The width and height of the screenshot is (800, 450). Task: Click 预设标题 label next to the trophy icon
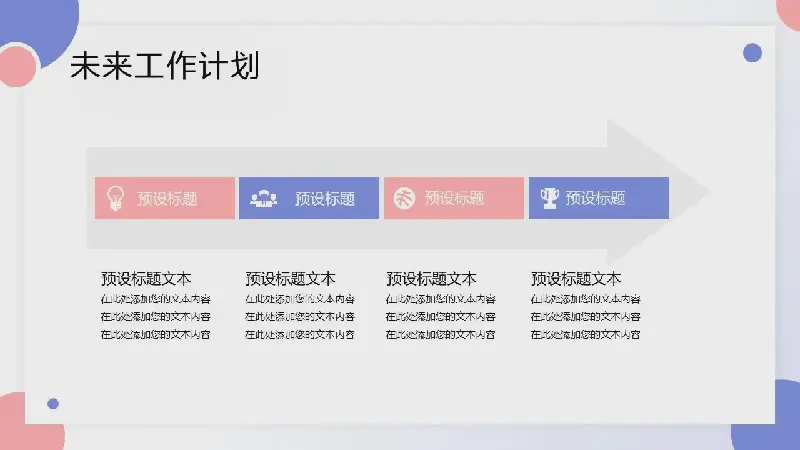pos(595,198)
